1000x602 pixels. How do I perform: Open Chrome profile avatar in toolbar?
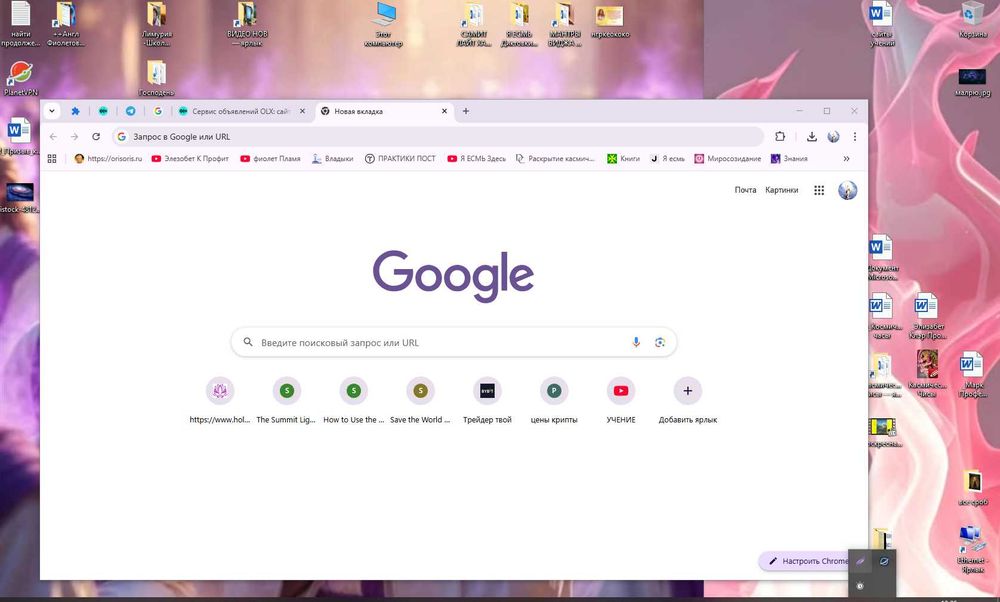click(834, 136)
